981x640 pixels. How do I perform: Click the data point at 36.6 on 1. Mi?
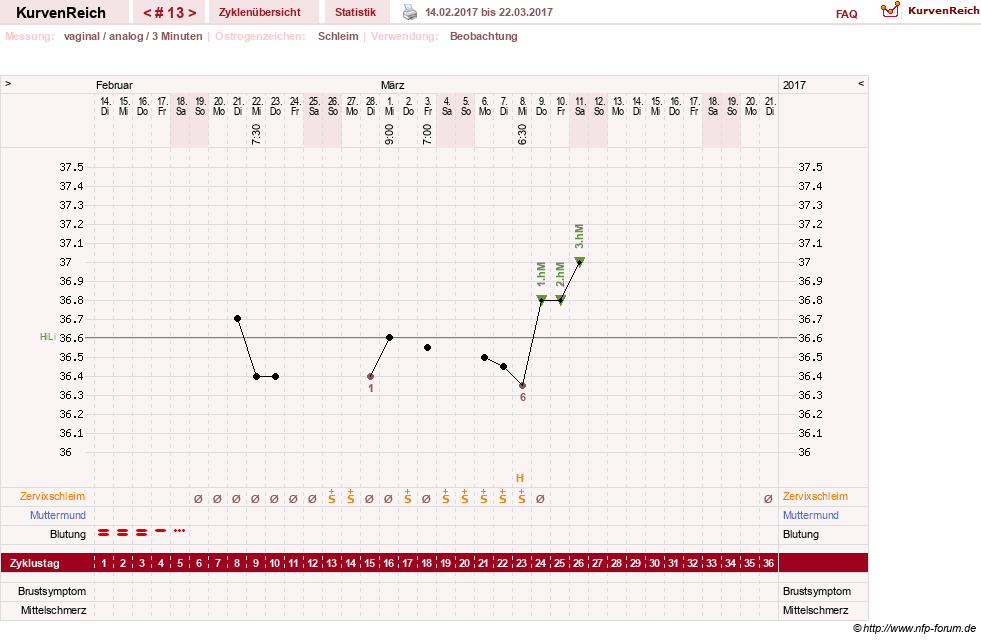[389, 338]
